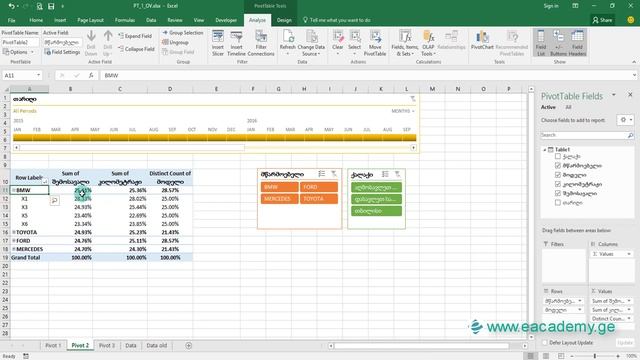Open the Design ribbon tab
This screenshot has width=640, height=360.
tap(284, 20)
